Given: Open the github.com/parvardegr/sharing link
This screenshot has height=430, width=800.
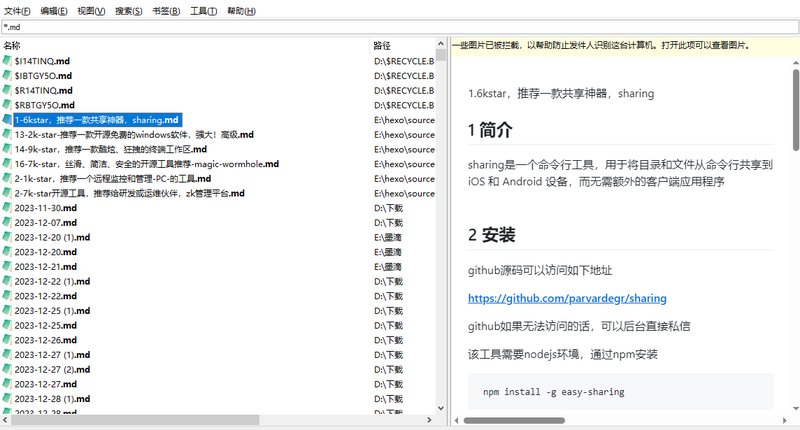Looking at the screenshot, I should tap(567, 298).
